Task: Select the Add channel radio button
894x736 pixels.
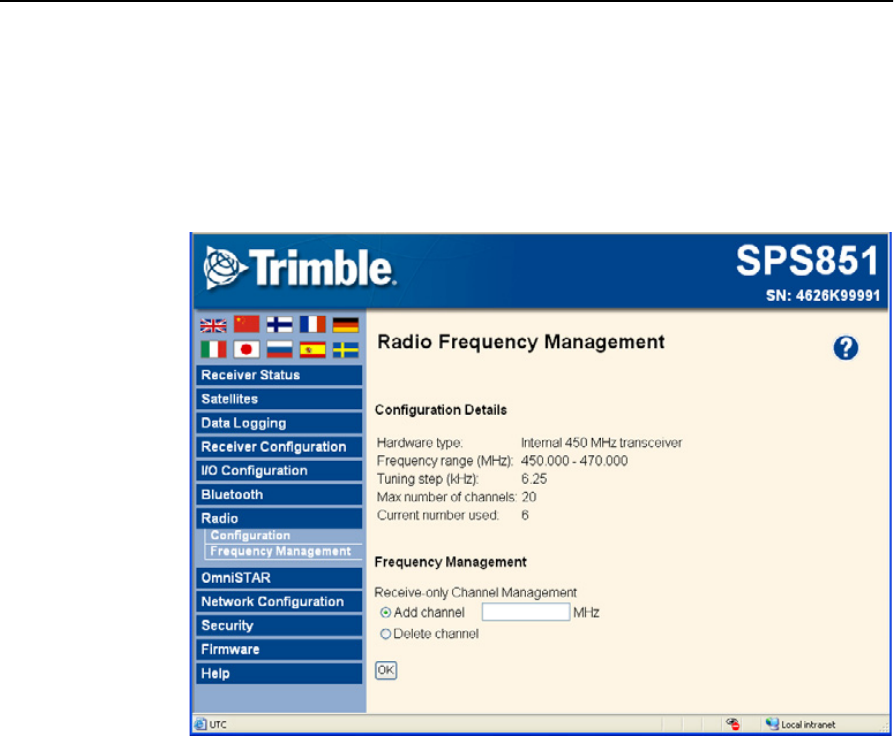Action: [x=386, y=613]
